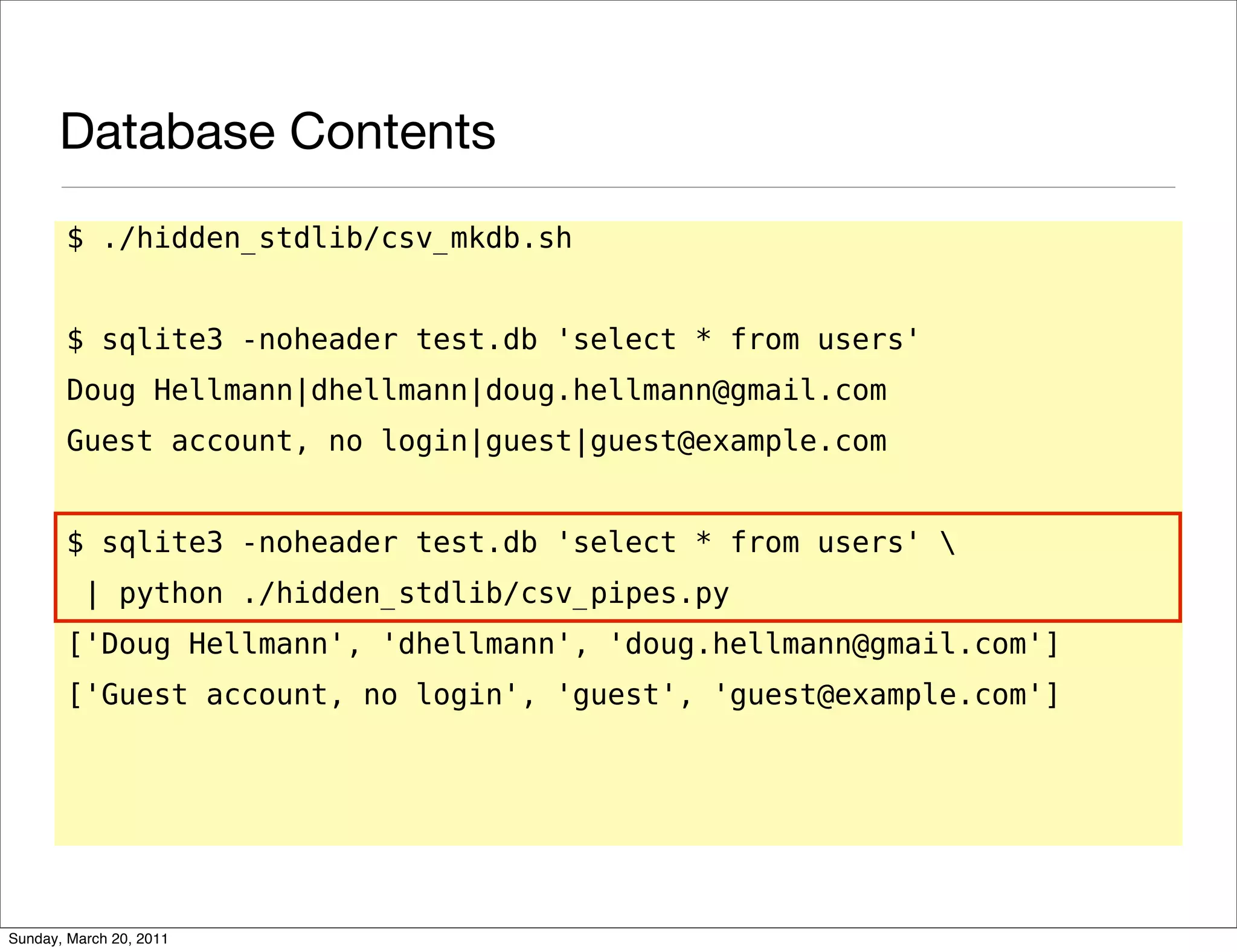The width and height of the screenshot is (1237, 952).
Task: Click the sqlite3 command ending with backslash
Action: tap(511, 543)
